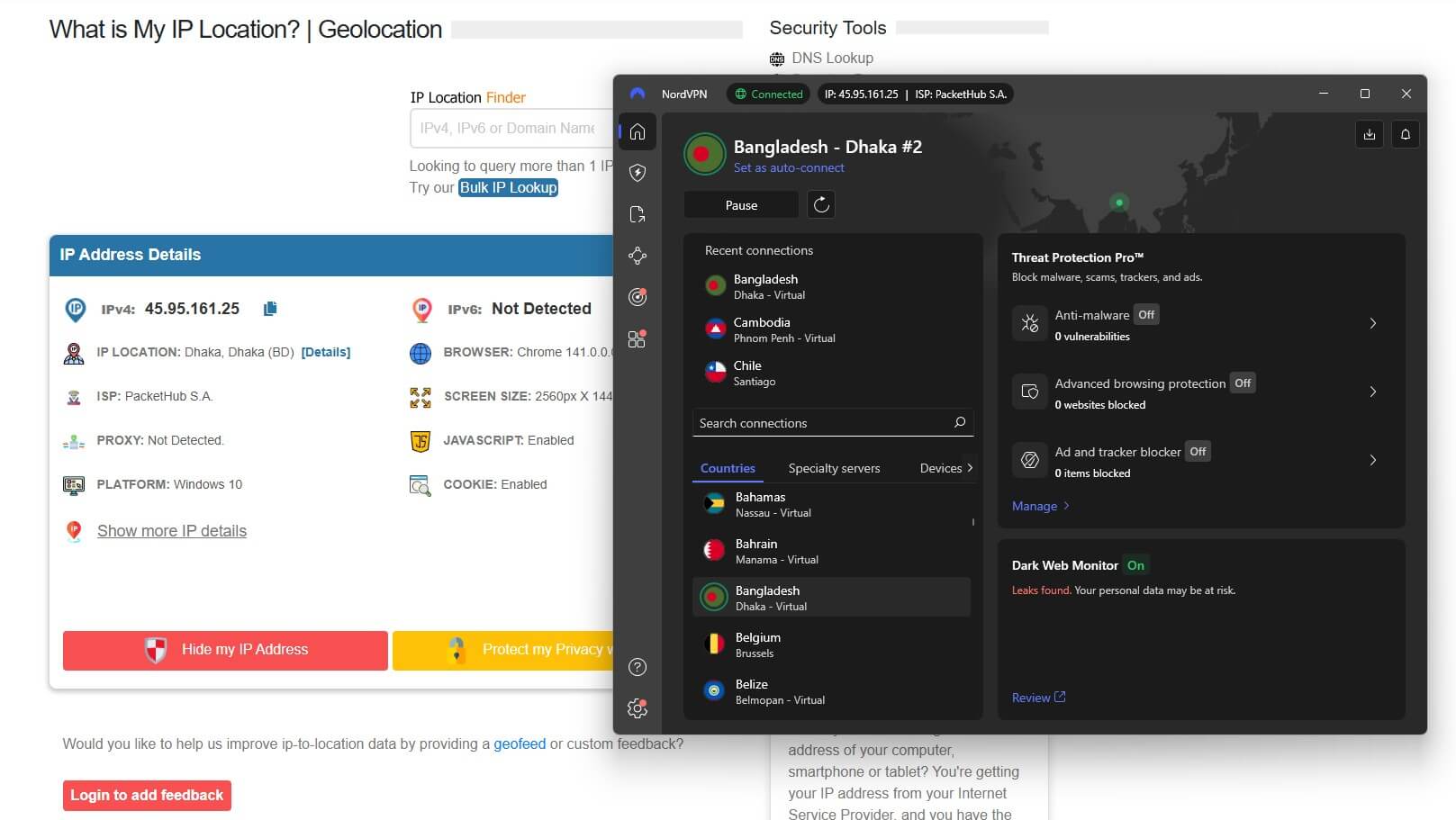1456x820 pixels.
Task: Copy the IPv4 address using the copy icon
Action: point(269,309)
